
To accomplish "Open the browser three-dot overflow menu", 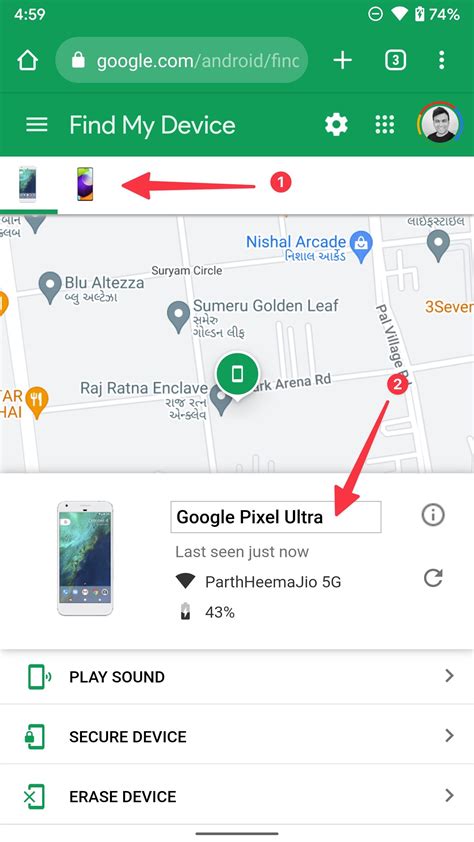I will (x=441, y=60).
